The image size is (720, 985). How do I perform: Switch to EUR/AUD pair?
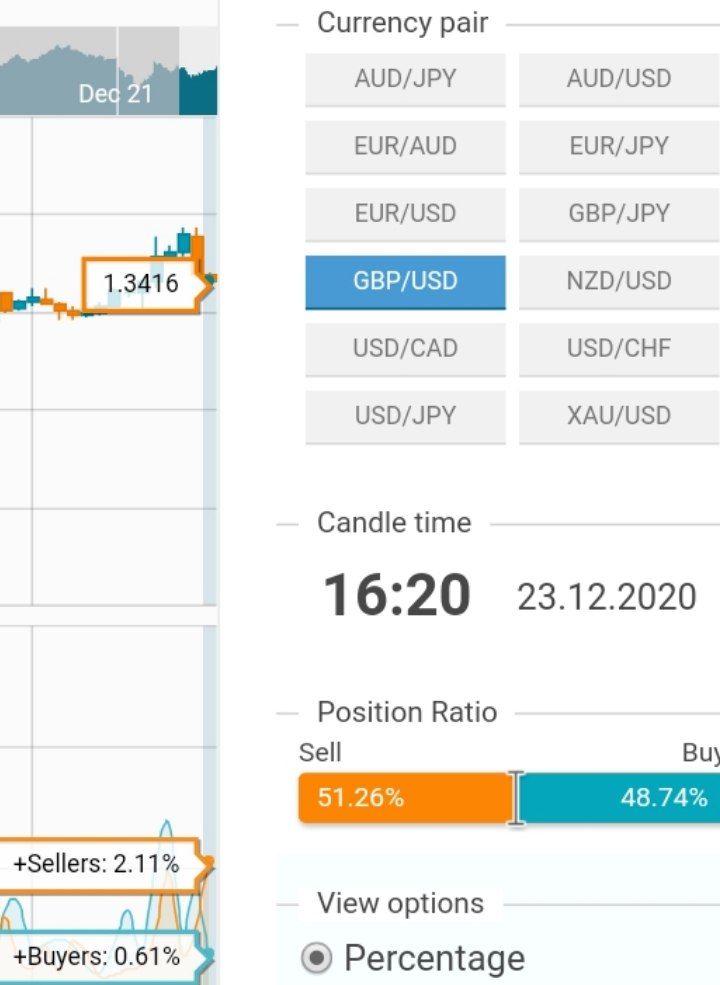tap(405, 146)
